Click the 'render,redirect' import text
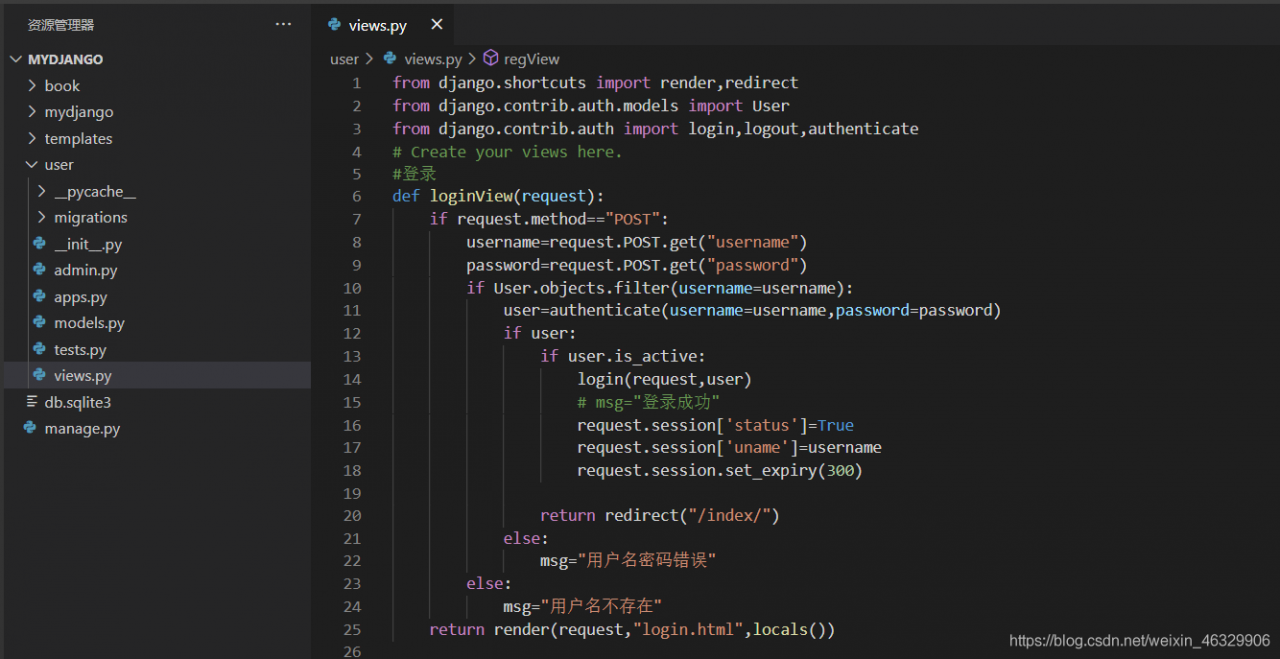 [x=729, y=83]
